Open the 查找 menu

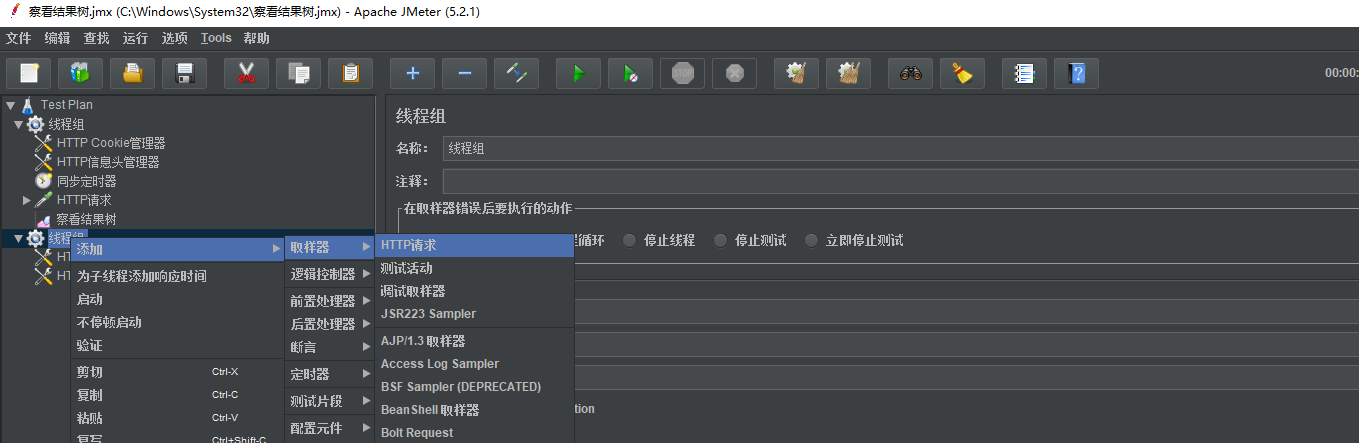tap(97, 38)
